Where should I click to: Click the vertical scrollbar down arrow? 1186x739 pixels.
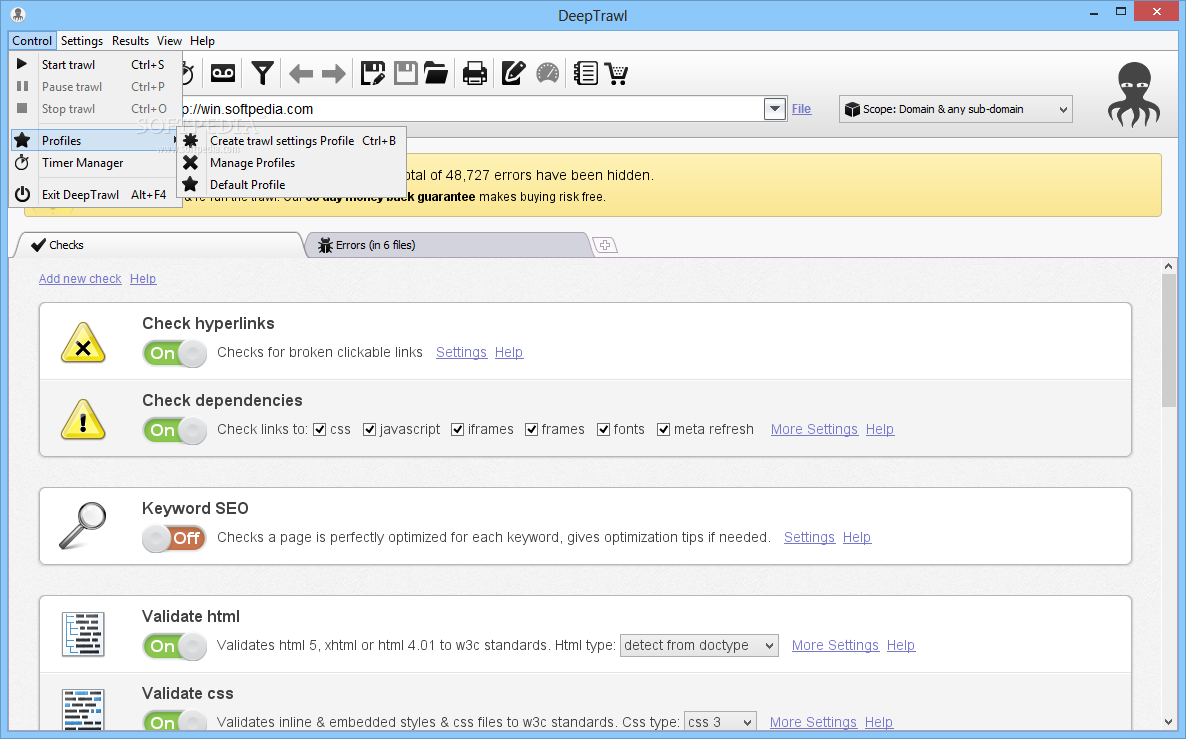(x=1169, y=722)
